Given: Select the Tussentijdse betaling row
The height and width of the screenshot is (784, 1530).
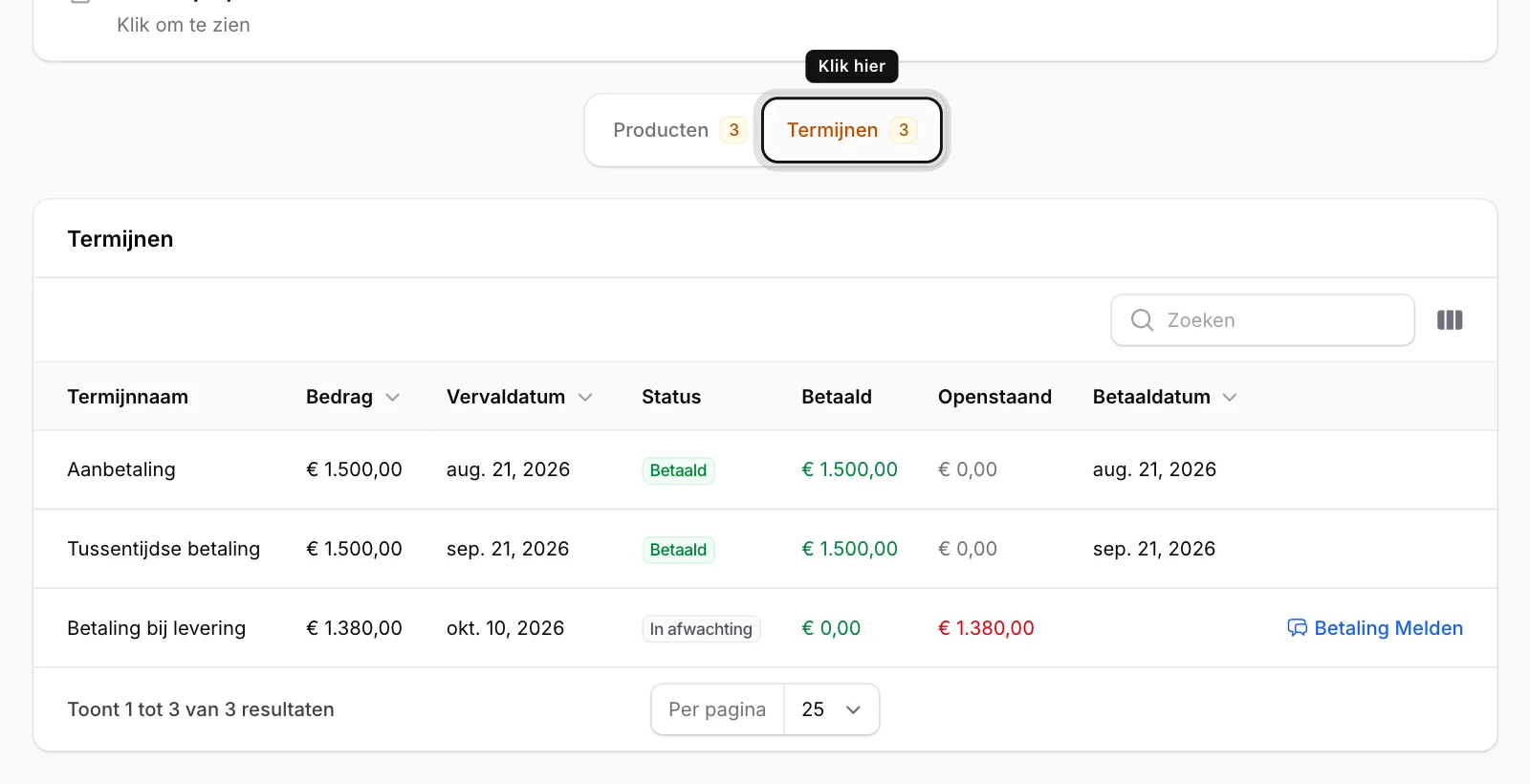Looking at the screenshot, I should 765,549.
